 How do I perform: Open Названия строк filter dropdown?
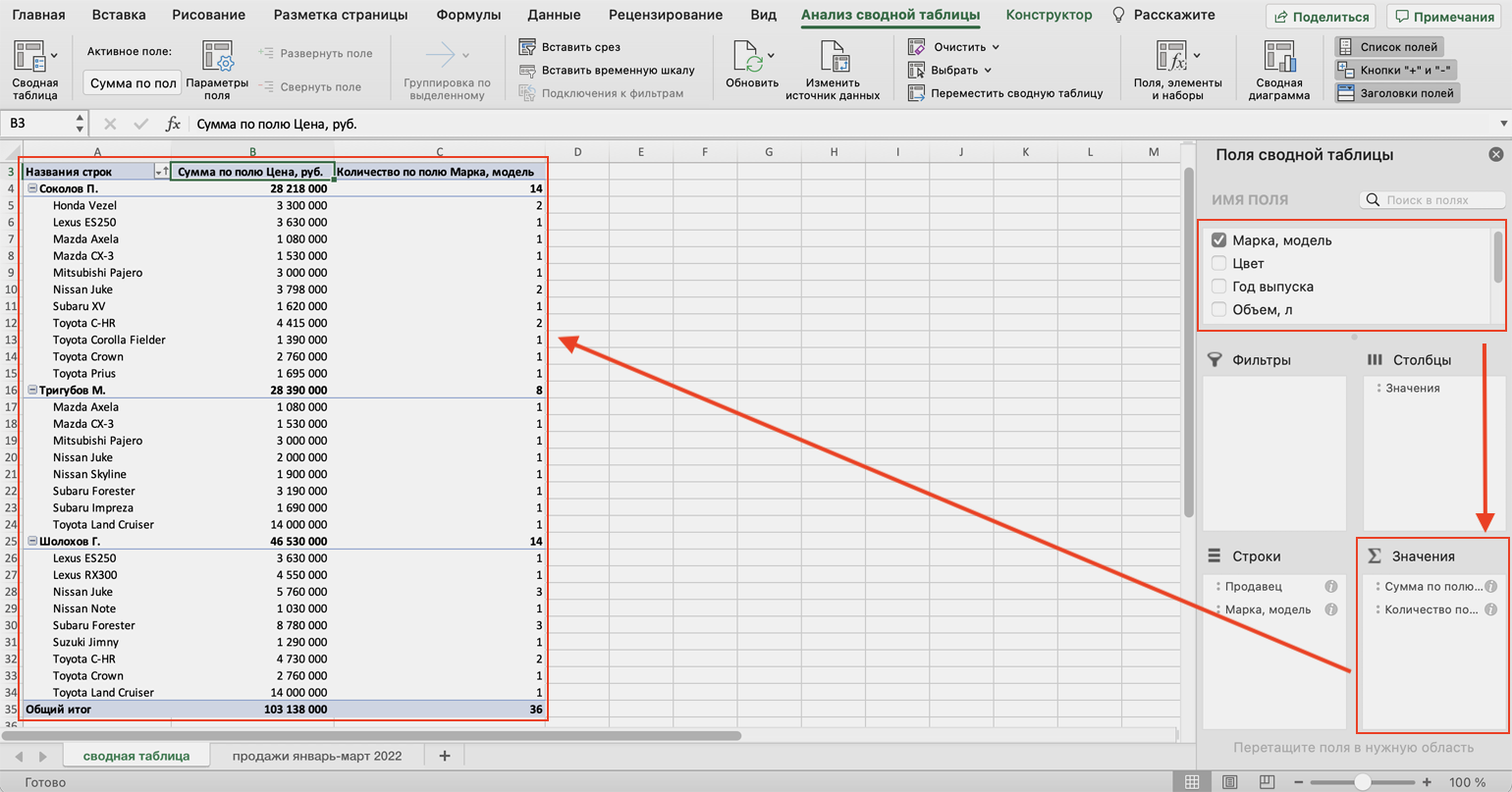[159, 173]
